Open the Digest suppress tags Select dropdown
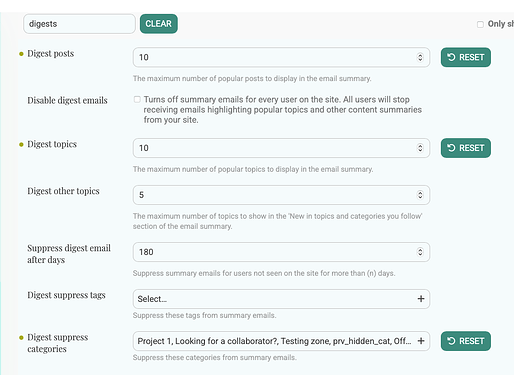This screenshot has width=514, height=375. (281, 299)
